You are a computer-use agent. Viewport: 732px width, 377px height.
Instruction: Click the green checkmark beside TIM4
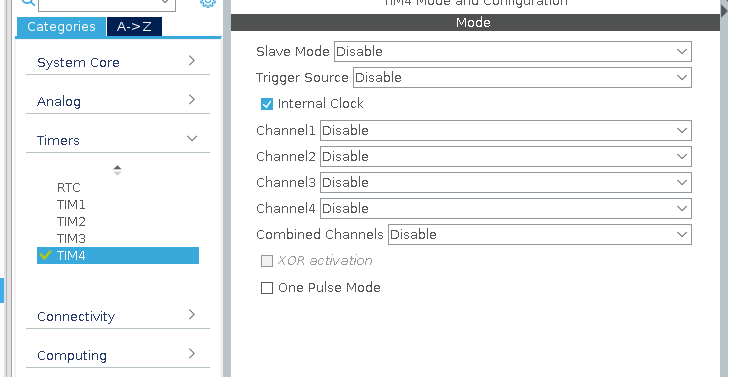pos(45,255)
